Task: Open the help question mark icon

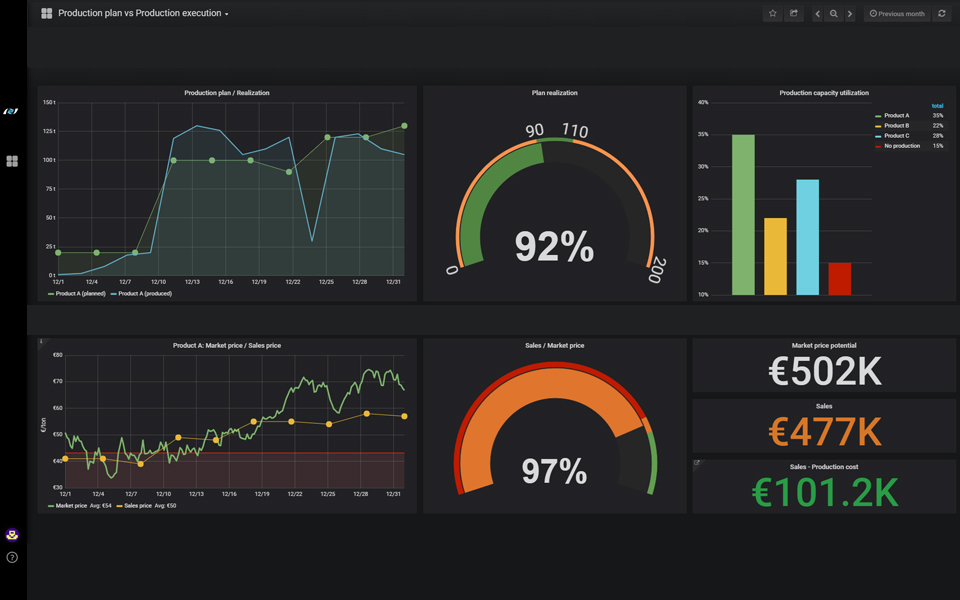Action: click(12, 557)
